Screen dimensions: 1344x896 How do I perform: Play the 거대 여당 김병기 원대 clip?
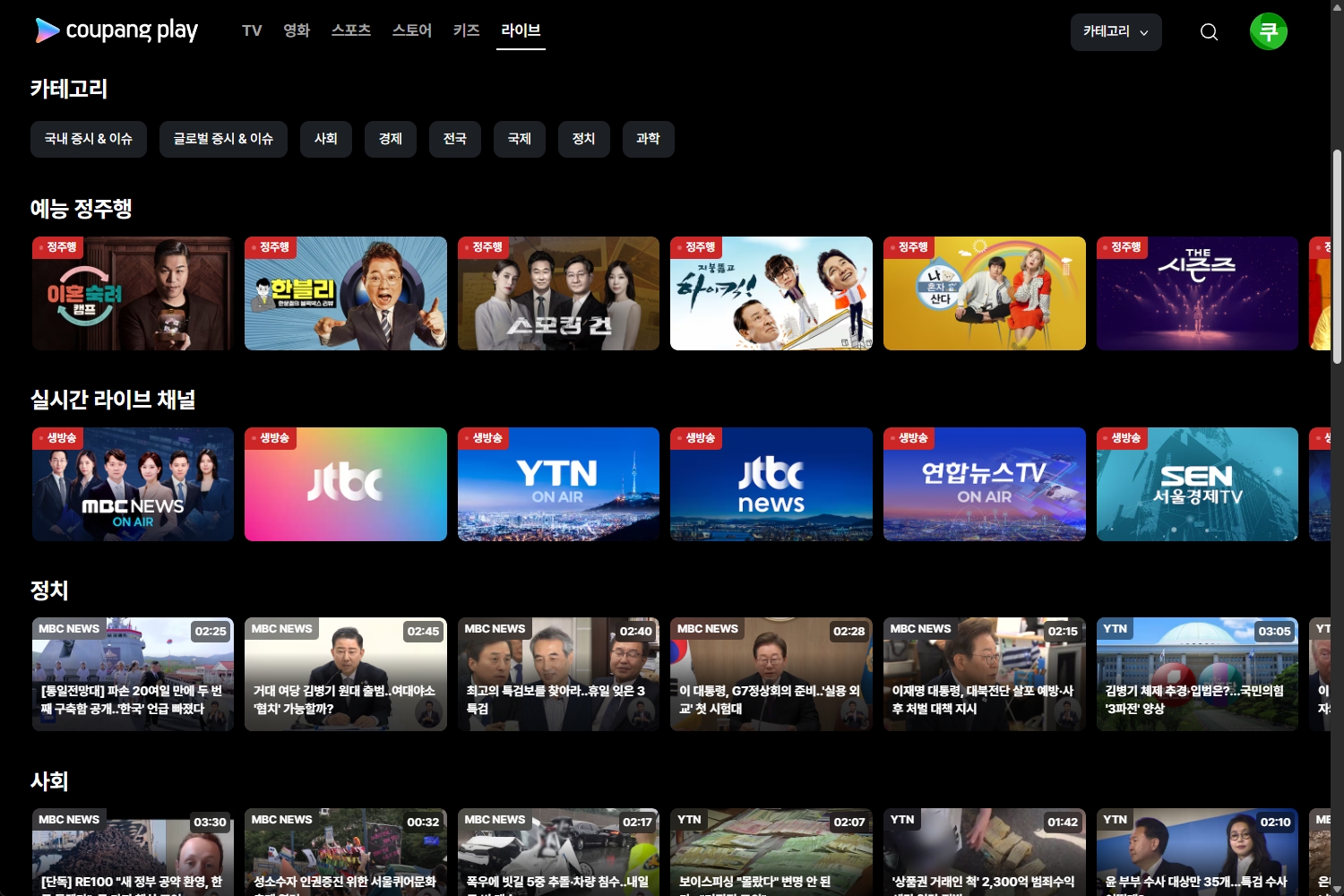click(346, 674)
